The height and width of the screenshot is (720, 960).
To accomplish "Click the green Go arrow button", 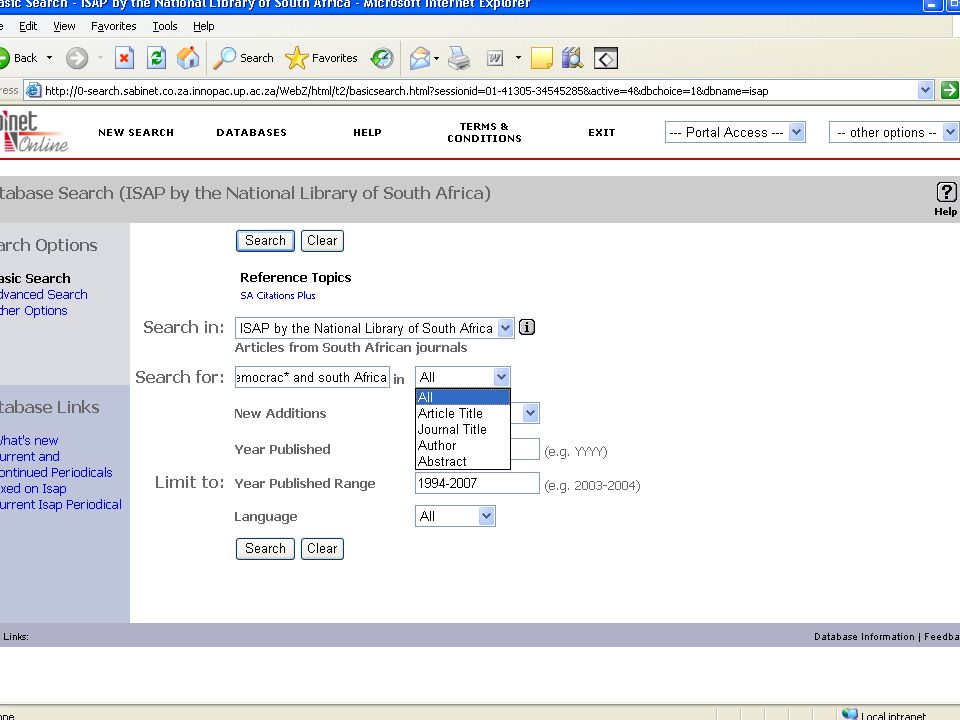I will 950,90.
